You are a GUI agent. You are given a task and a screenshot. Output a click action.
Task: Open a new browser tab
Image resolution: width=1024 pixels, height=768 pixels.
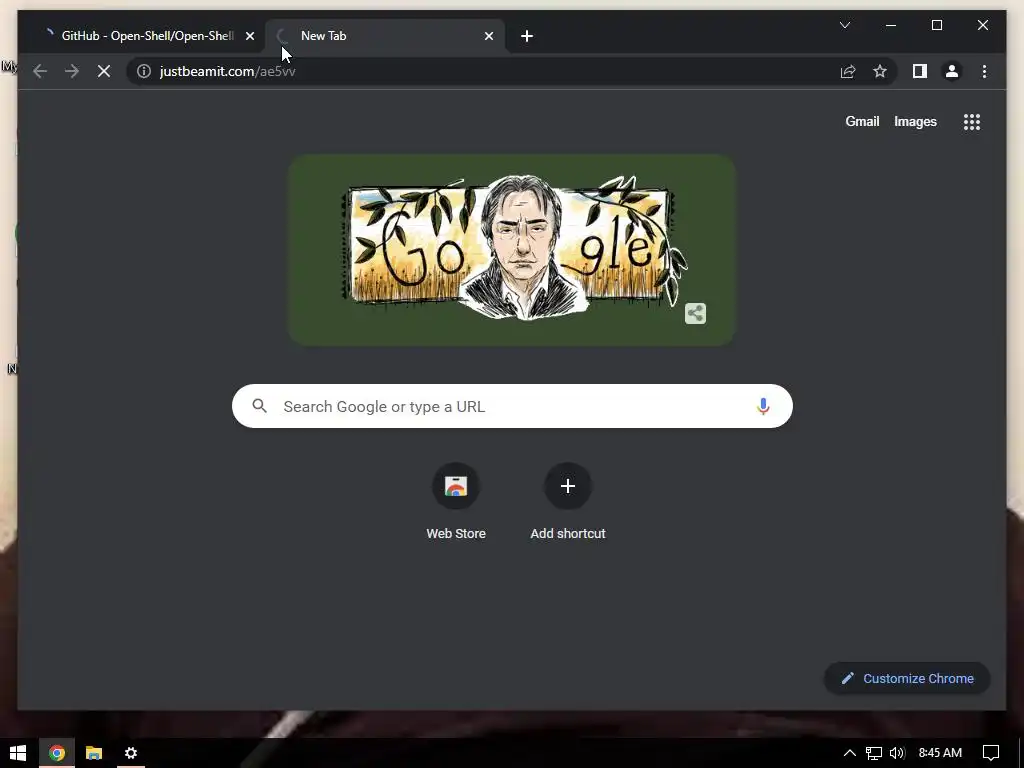[x=527, y=36]
